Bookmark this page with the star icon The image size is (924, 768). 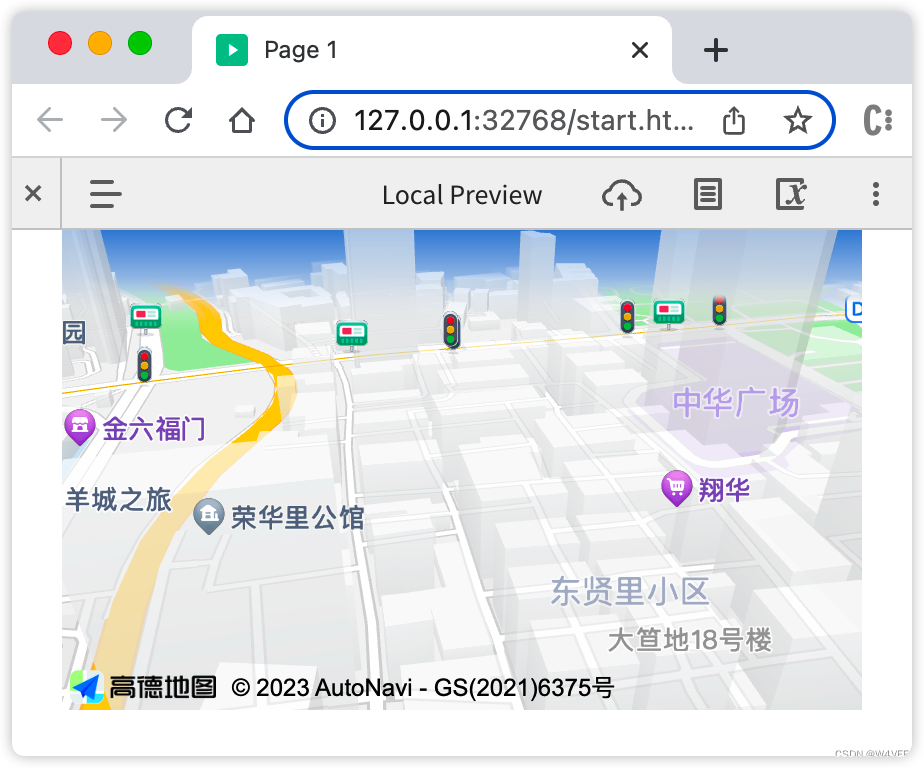coord(797,121)
